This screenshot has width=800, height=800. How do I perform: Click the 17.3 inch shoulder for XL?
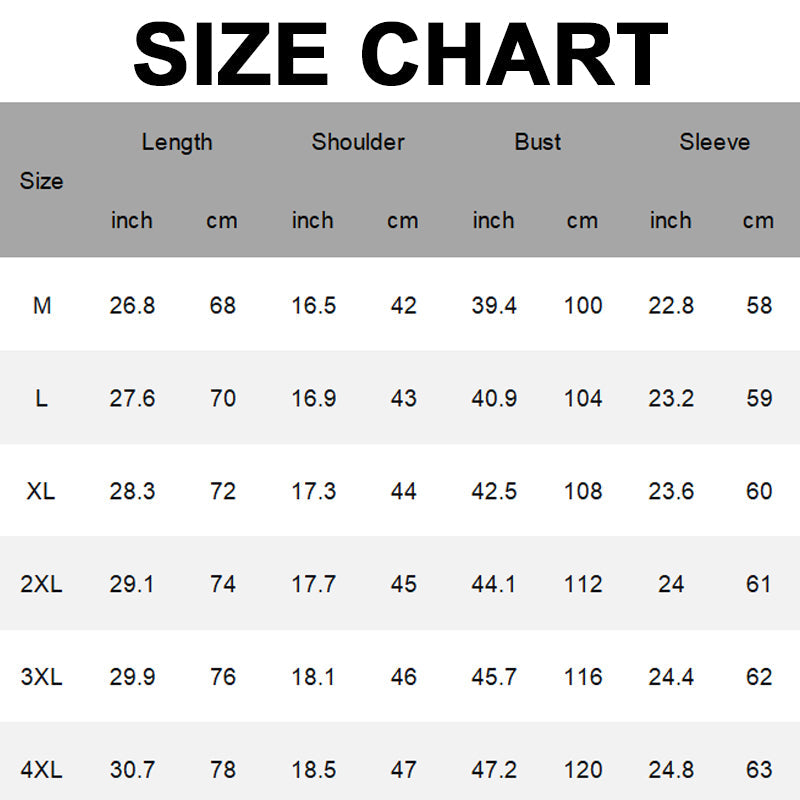(x=313, y=491)
